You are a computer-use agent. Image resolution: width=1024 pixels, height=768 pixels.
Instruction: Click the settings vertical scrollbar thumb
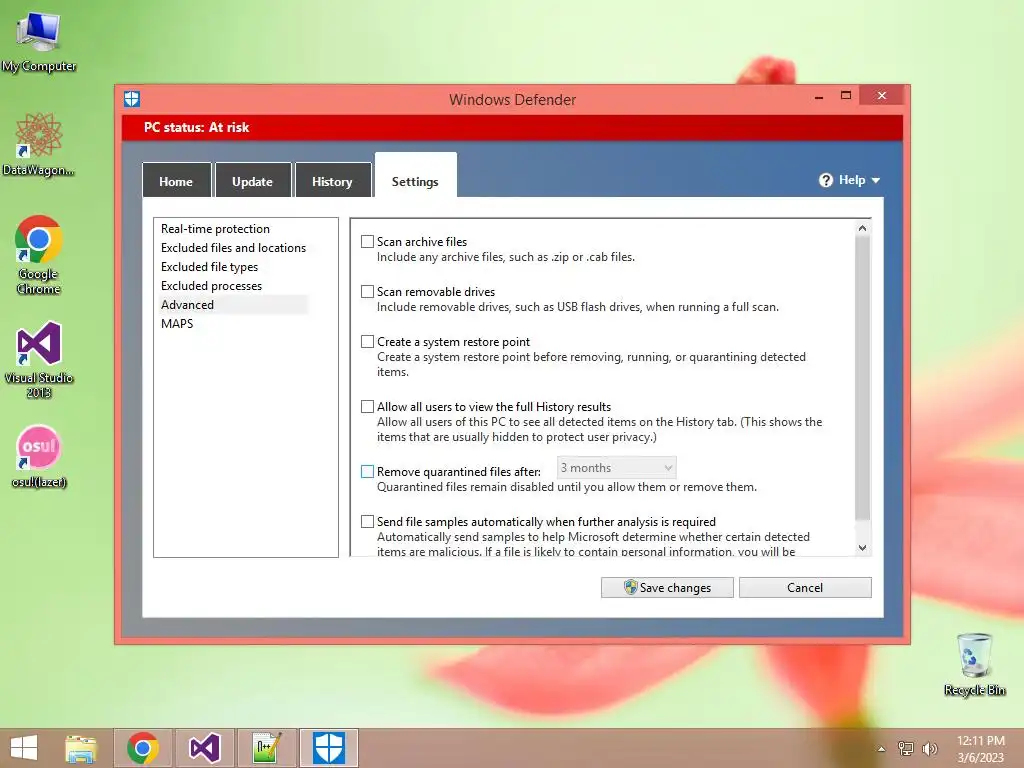click(x=862, y=377)
